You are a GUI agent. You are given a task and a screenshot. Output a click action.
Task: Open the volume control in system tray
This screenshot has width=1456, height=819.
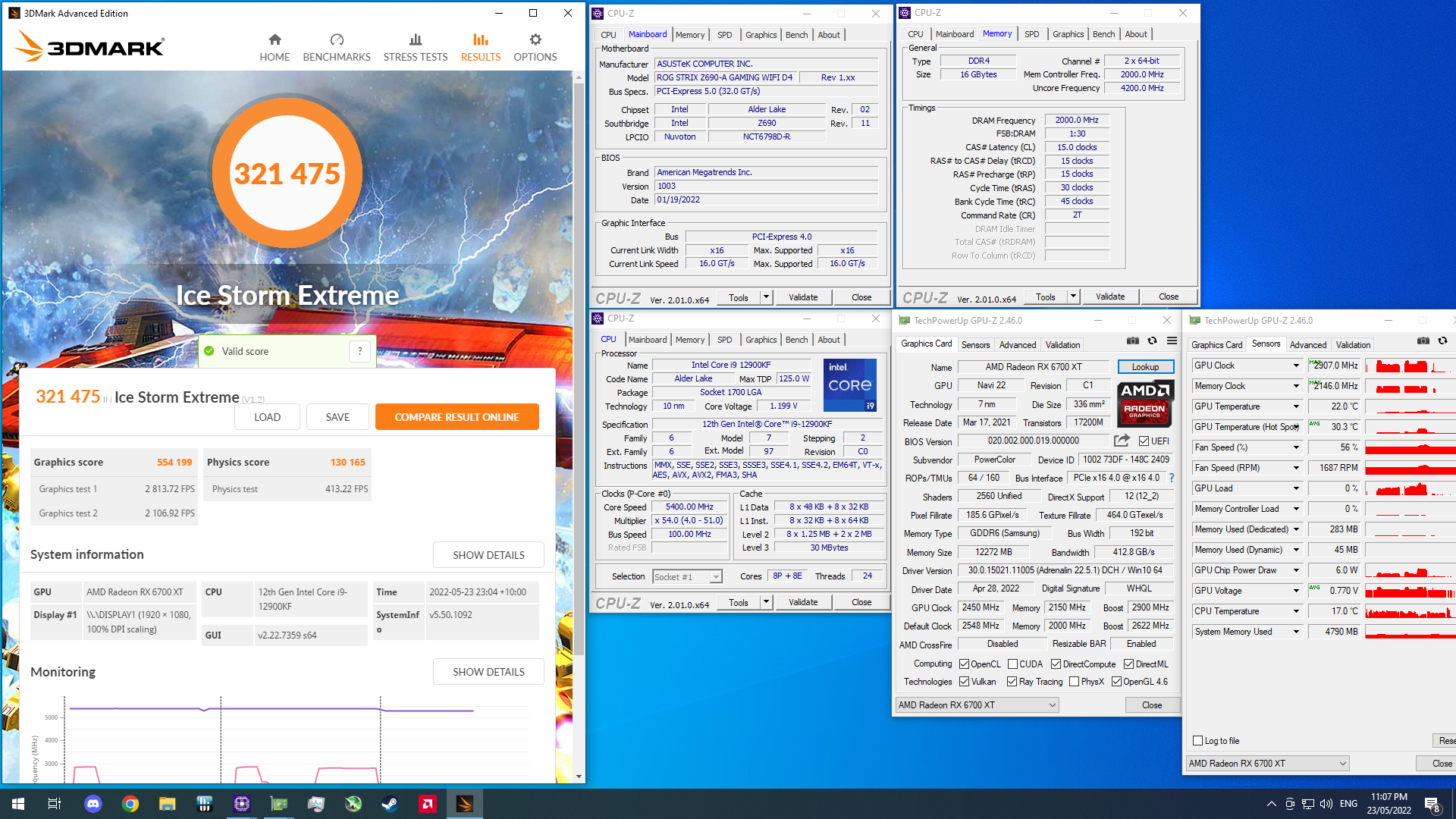click(1326, 804)
